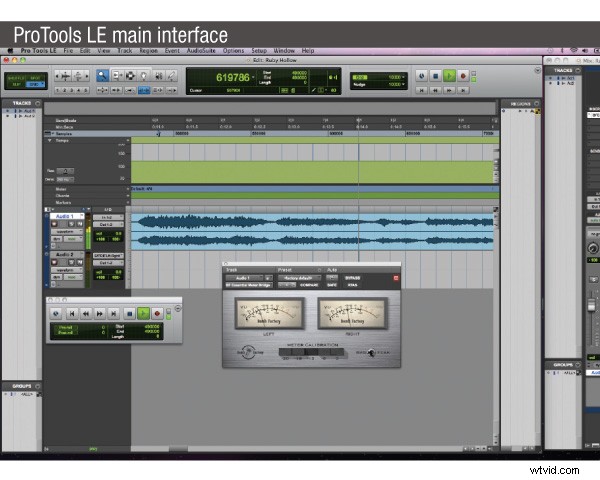
Task: Open Audio 2 track view selector (waveform)
Action: [67, 270]
